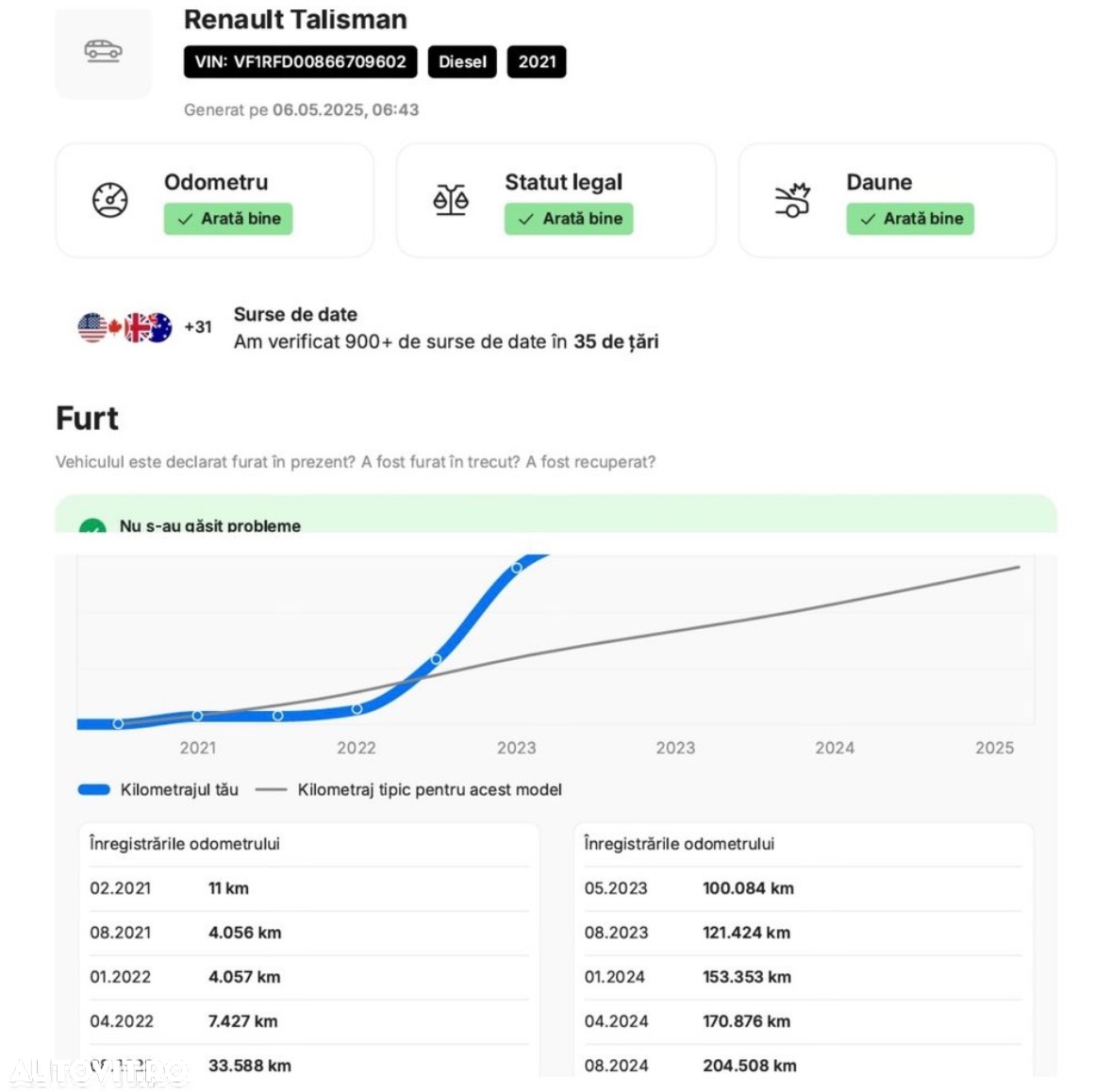Click the 05.2023 date entry
The image size is (1112, 1092).
tap(616, 888)
